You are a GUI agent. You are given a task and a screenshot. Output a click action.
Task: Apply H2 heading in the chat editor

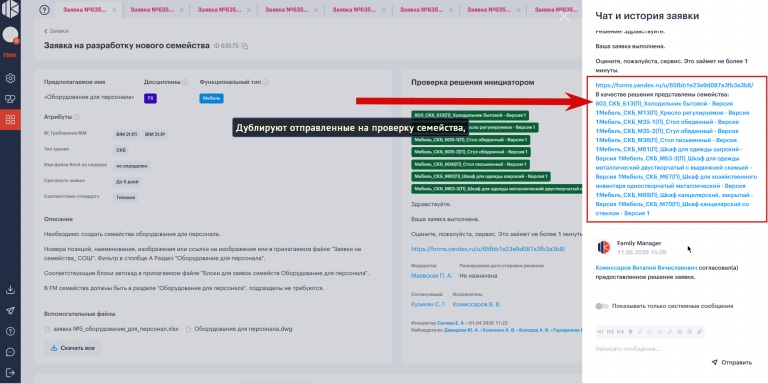pyautogui.click(x=610, y=332)
